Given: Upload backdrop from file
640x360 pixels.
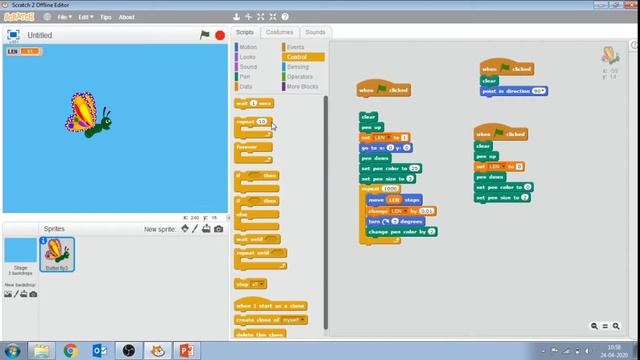Looking at the screenshot, I should pos(24,294).
